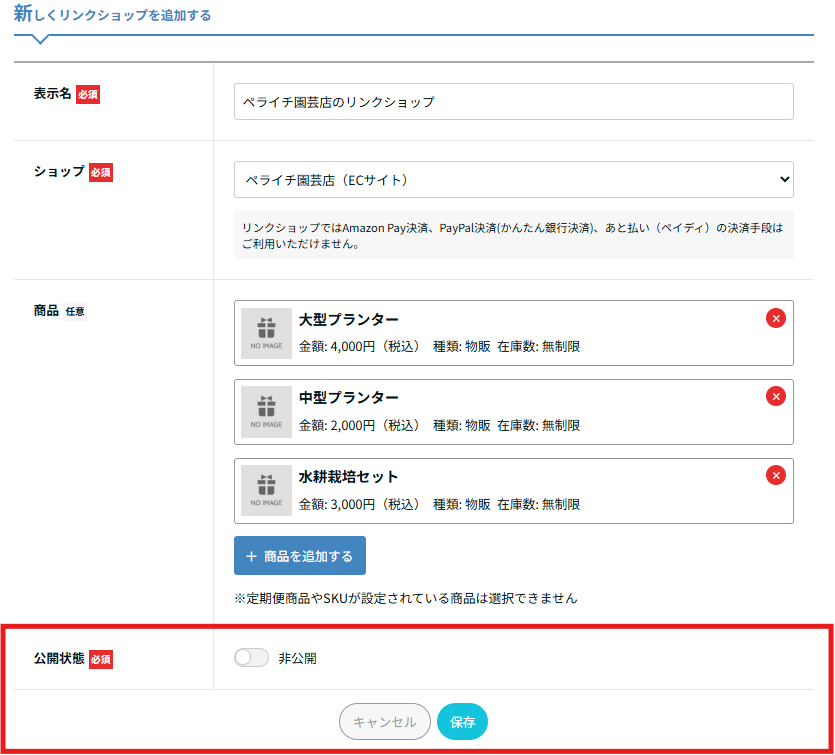The width and height of the screenshot is (835, 755).
Task: Click the 非公開 label beside the switch
Action: [297, 658]
